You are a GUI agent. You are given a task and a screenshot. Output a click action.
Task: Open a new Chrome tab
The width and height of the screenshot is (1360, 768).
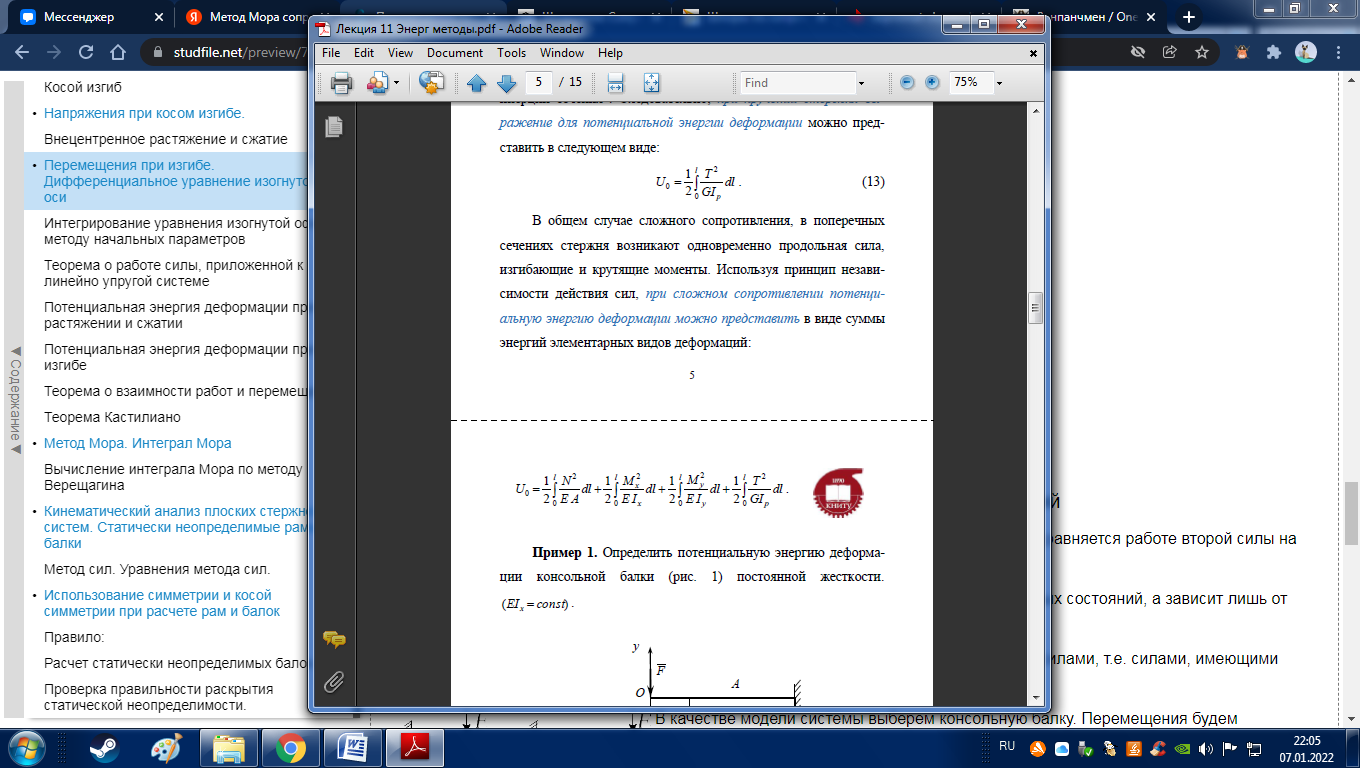[x=1189, y=18]
